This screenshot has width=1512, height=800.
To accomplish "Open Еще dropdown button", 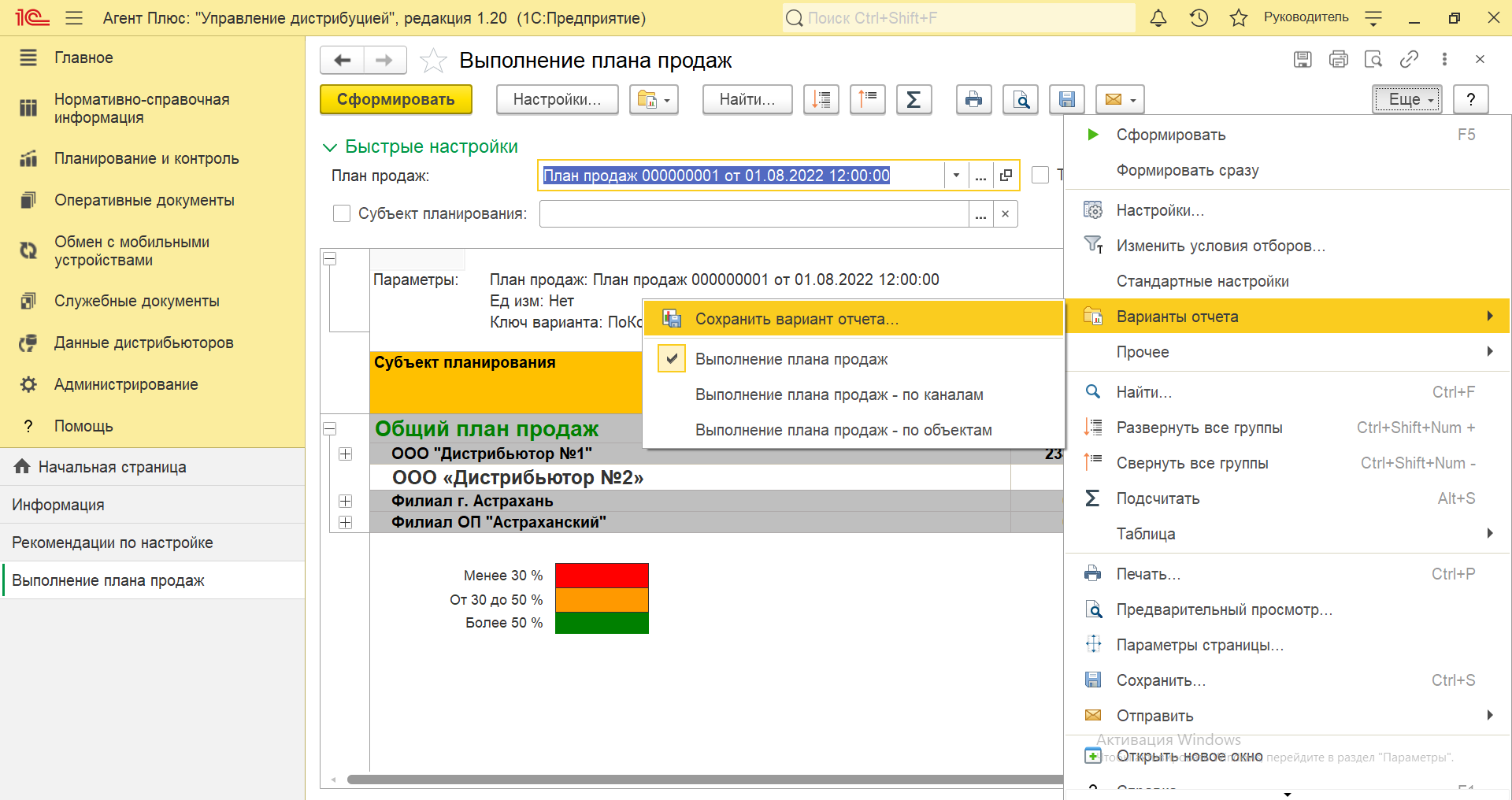I will [1407, 99].
